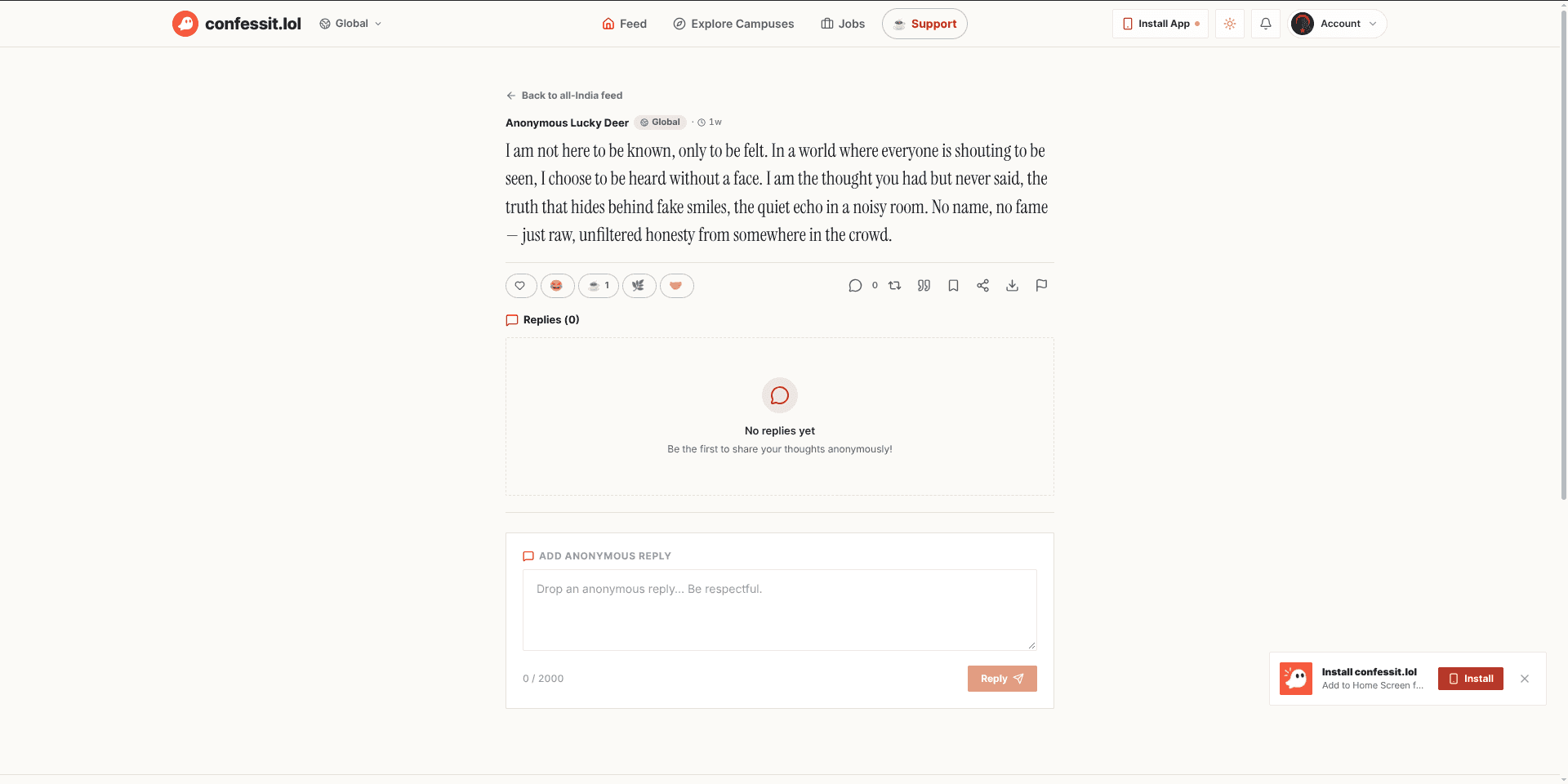Go to the Jobs section

[x=843, y=24]
